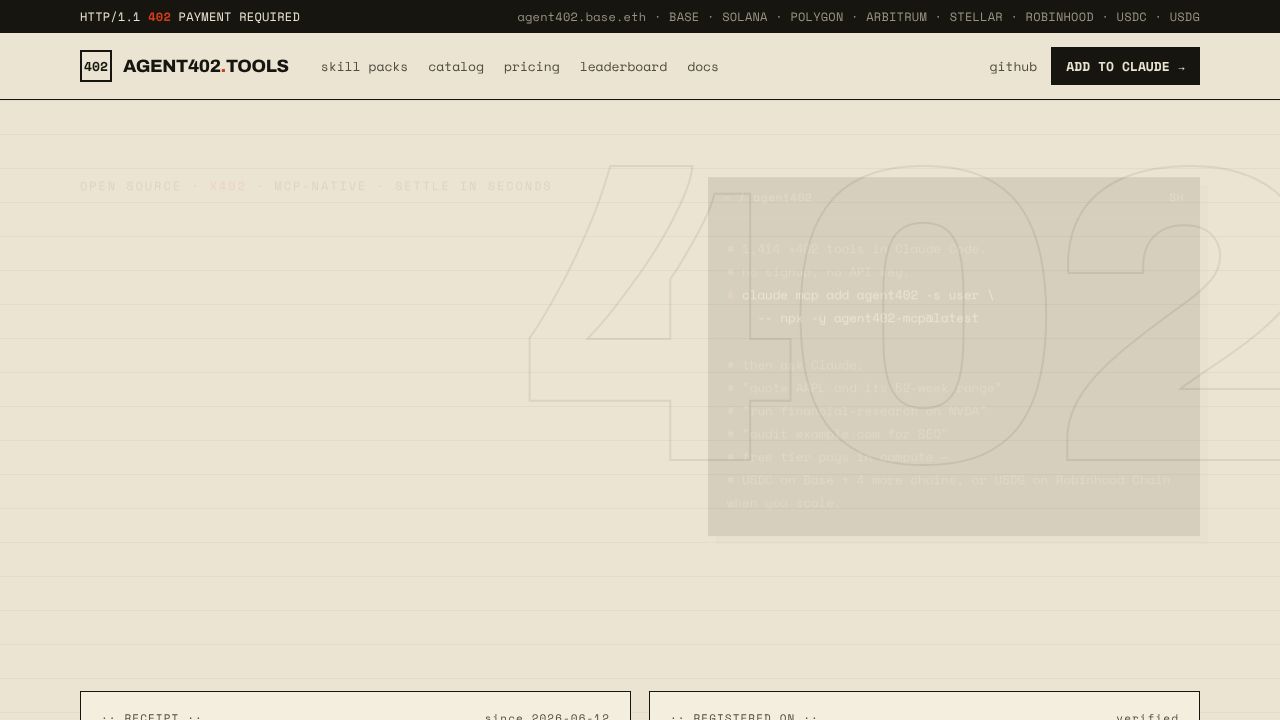
Task: Click HTTP/1.1 402 PAYMENT REQUIRED banner text
Action: 190,17
